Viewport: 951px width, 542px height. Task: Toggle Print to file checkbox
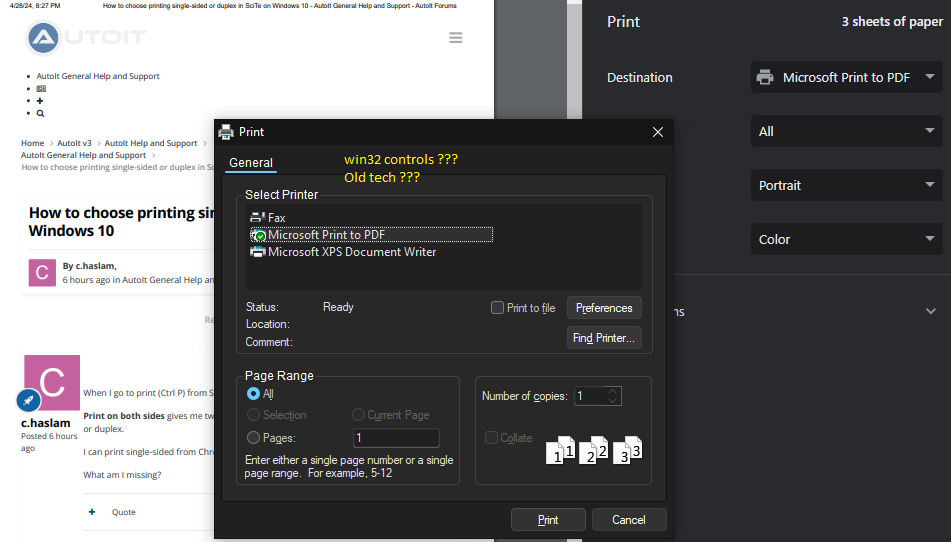497,308
